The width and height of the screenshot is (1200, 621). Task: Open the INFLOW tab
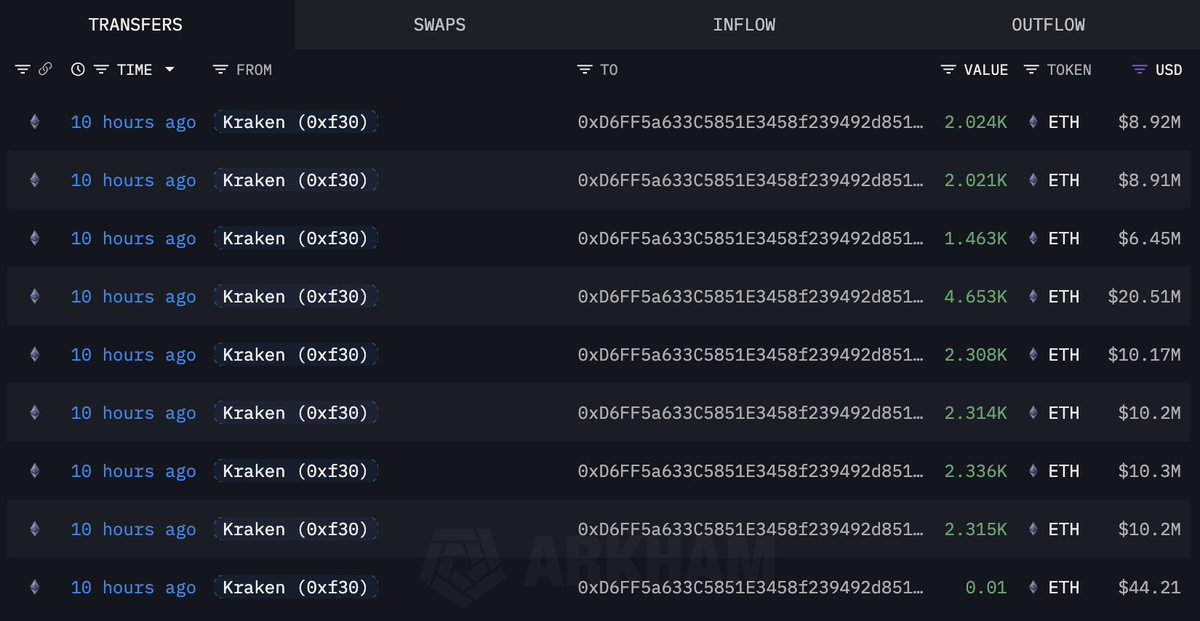coord(744,25)
